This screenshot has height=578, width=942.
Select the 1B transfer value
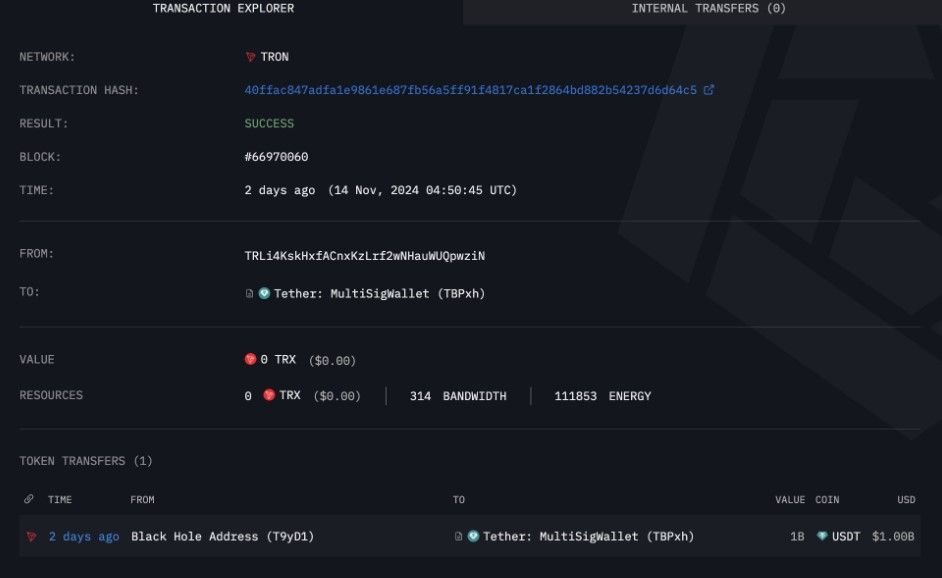pos(797,537)
